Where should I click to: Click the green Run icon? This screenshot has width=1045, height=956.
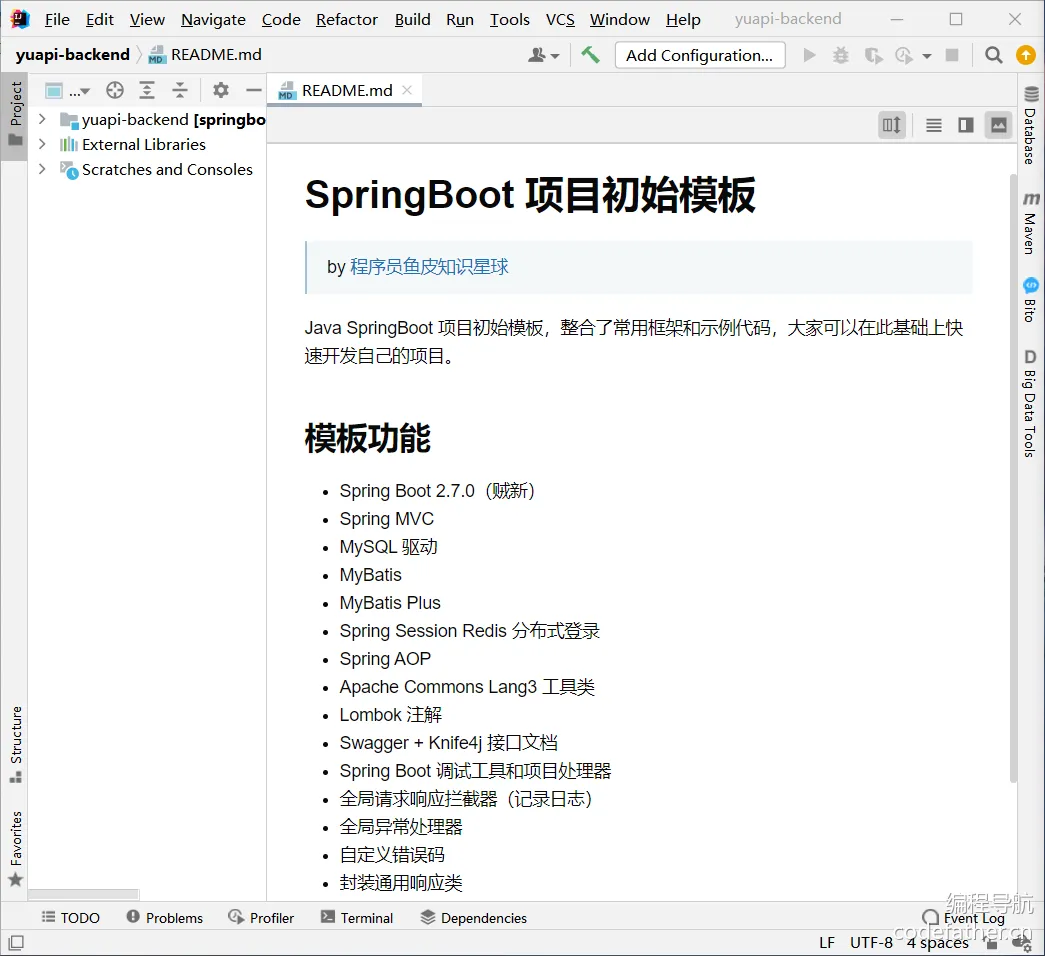click(x=810, y=55)
